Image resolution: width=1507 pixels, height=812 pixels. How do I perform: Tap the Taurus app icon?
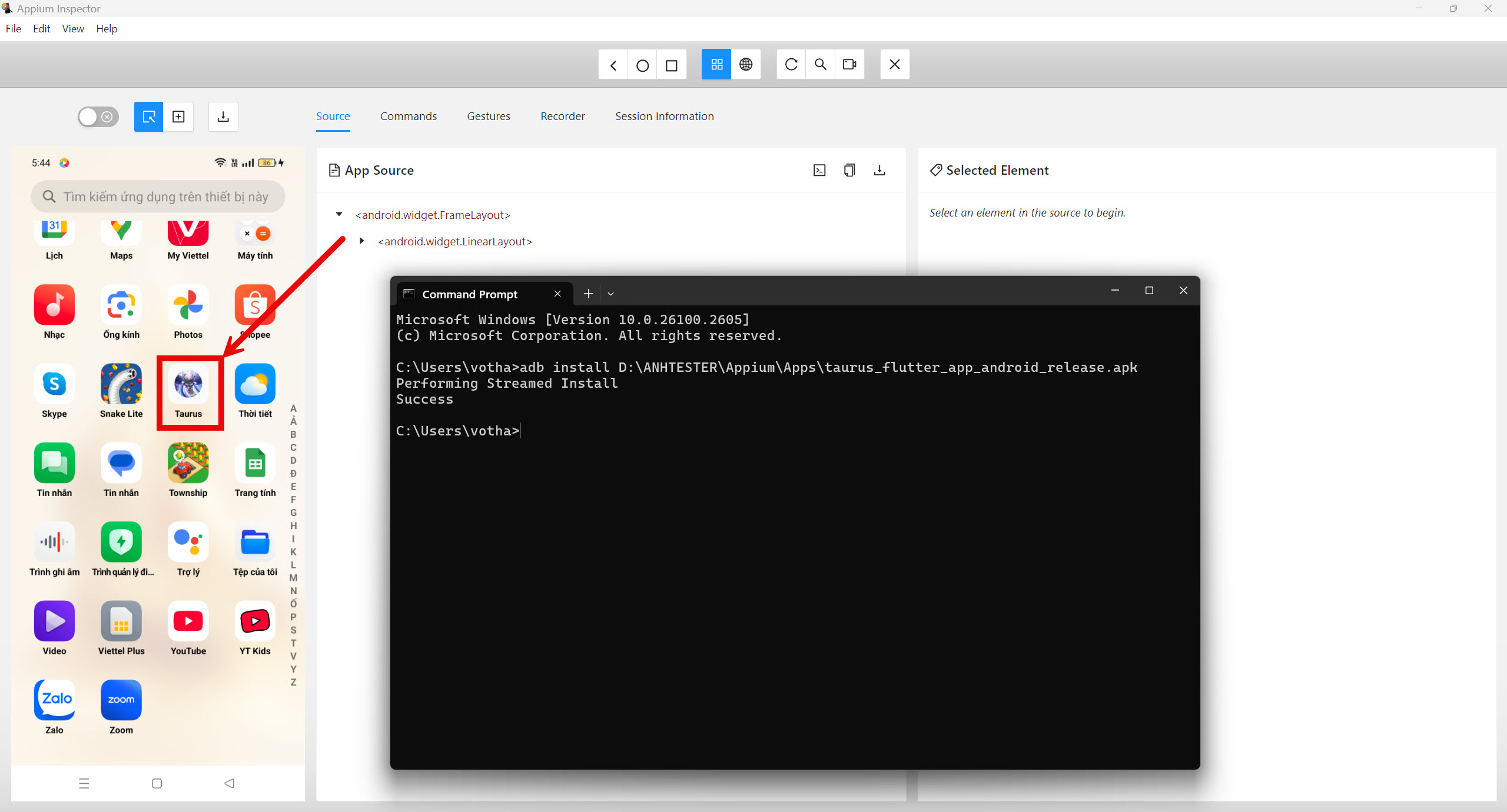(x=188, y=384)
